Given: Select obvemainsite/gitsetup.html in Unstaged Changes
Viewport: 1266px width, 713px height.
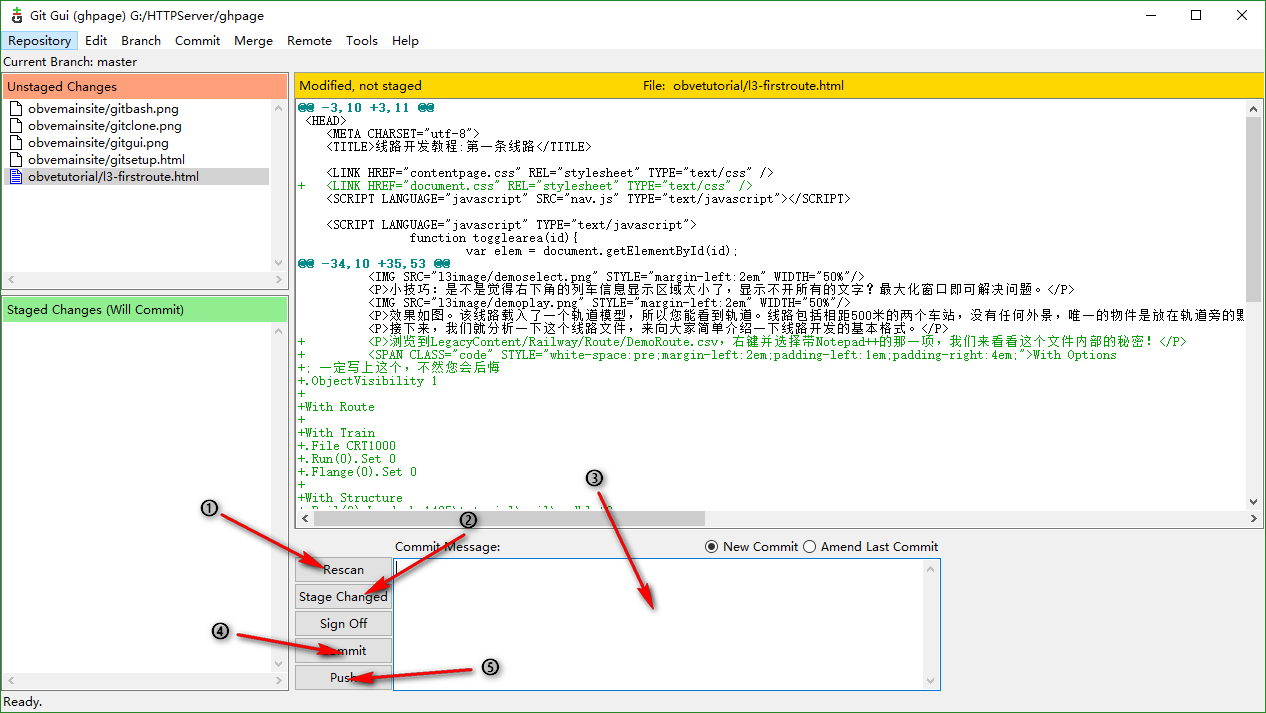Looking at the screenshot, I should (x=106, y=159).
